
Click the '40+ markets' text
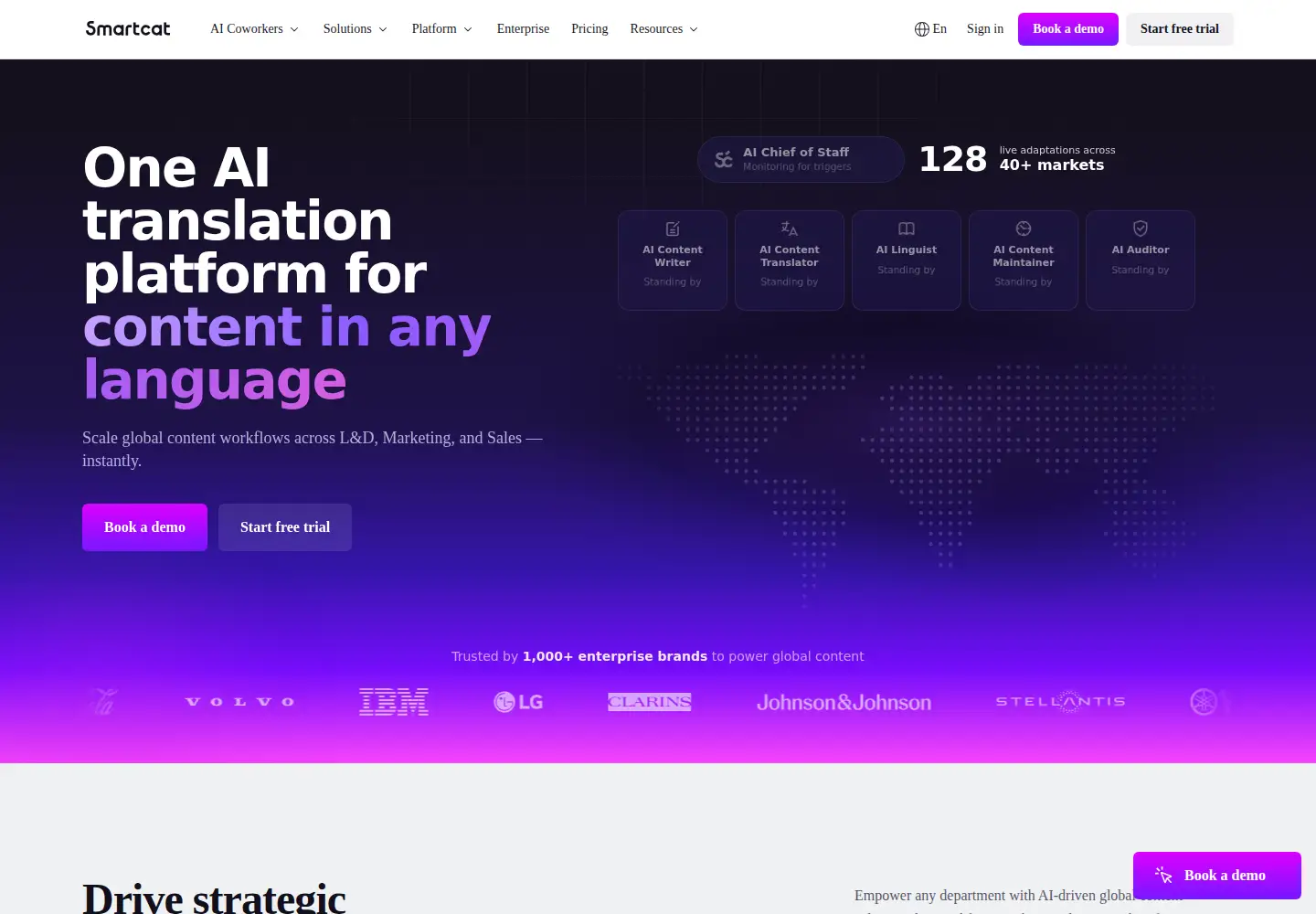(1052, 165)
